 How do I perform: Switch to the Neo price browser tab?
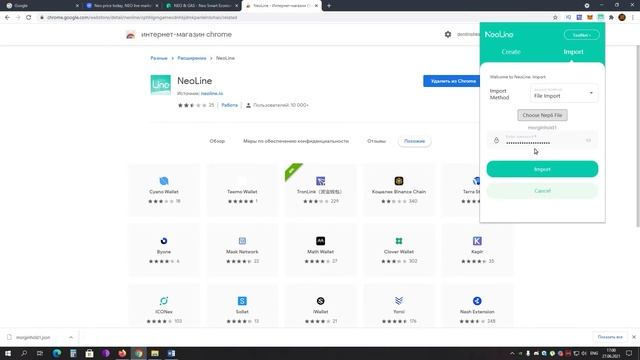(122, 6)
